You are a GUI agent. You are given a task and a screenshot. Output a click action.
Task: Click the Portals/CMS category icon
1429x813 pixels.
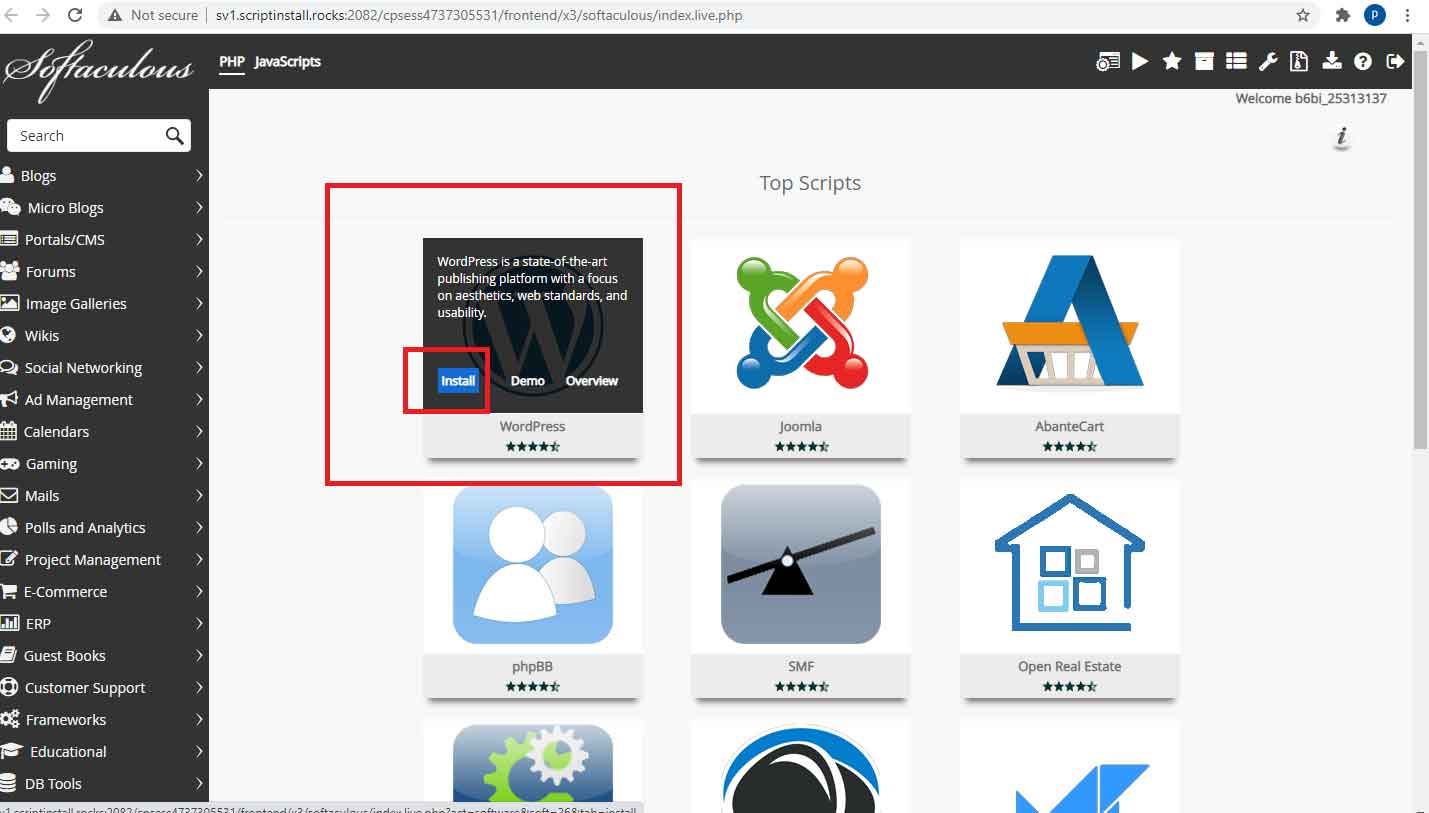(x=9, y=239)
